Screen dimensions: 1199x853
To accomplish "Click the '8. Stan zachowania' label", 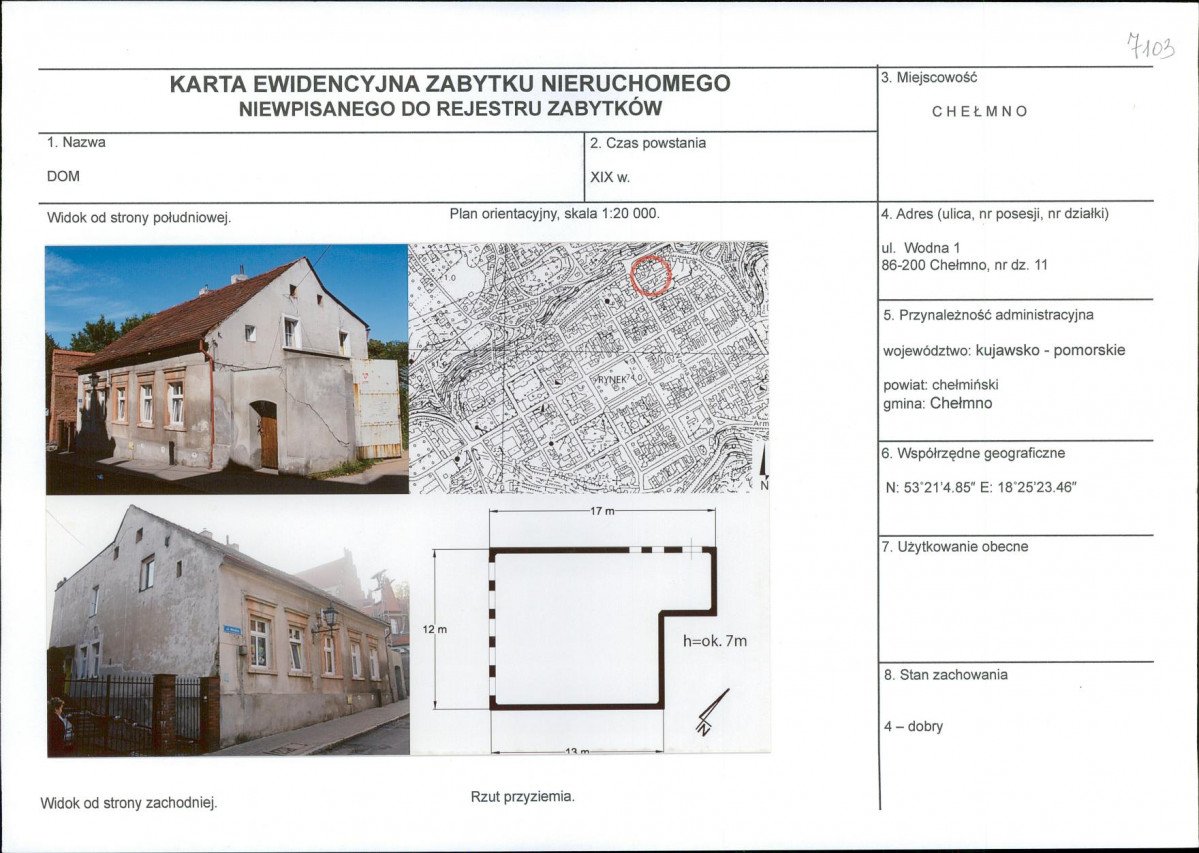I will click(945, 675).
